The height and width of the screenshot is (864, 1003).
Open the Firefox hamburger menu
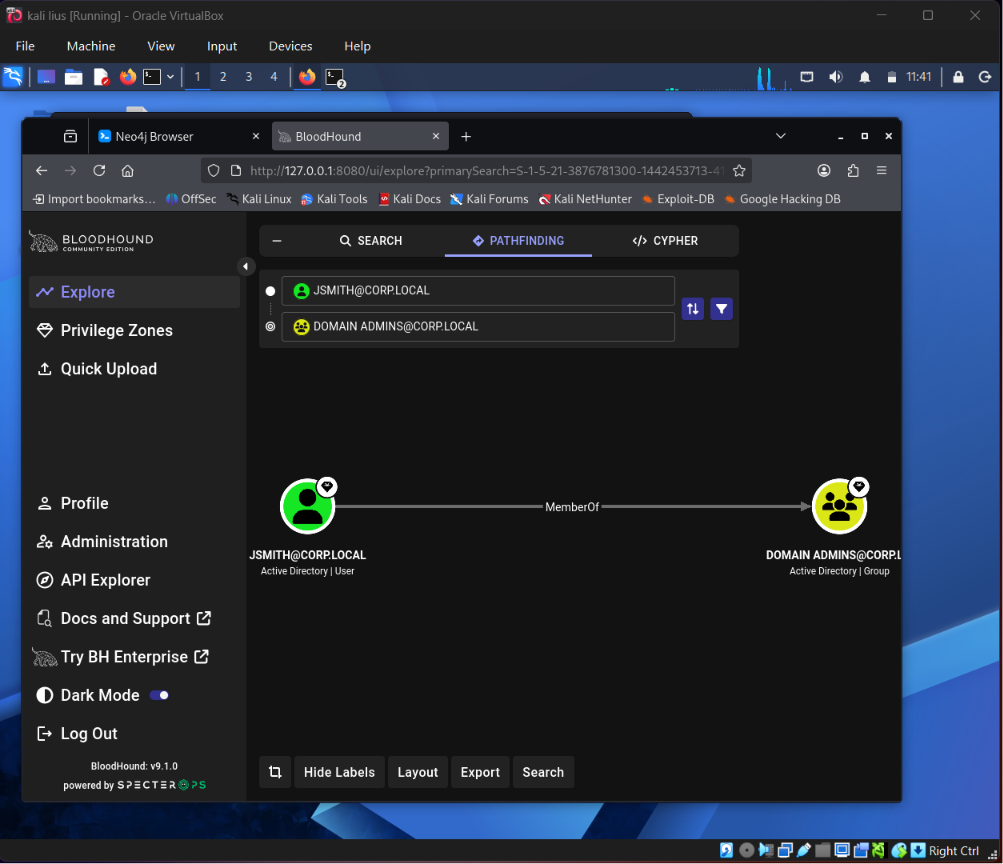pyautogui.click(x=881, y=171)
